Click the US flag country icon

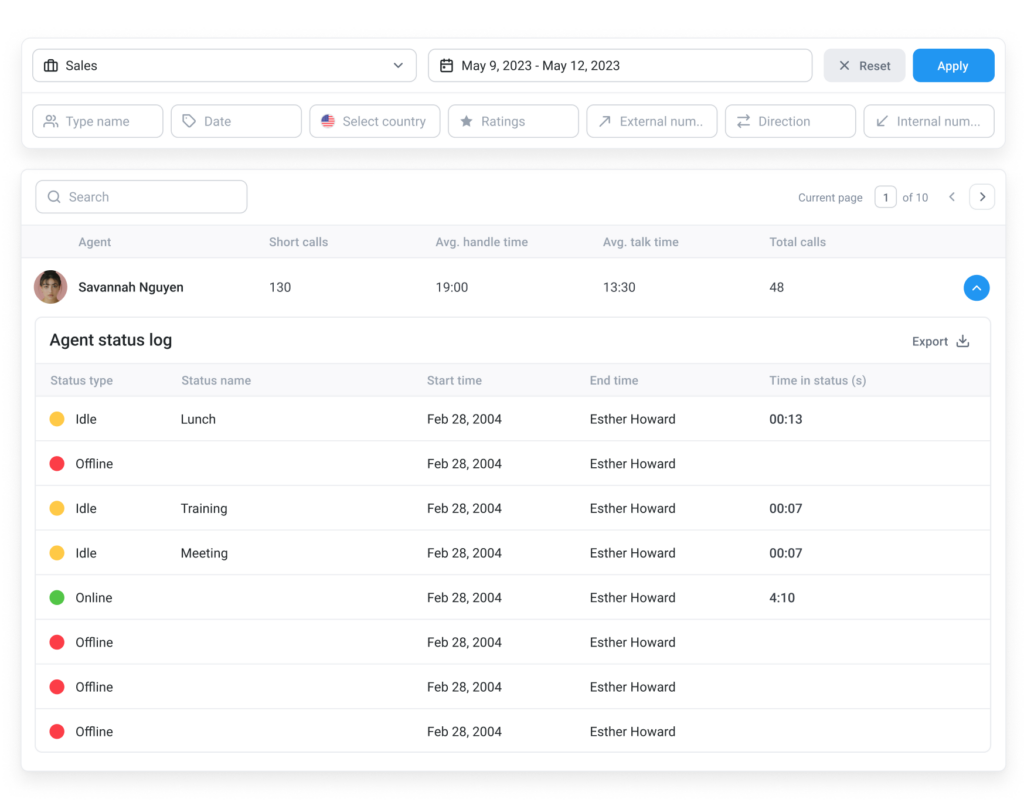[x=328, y=121]
